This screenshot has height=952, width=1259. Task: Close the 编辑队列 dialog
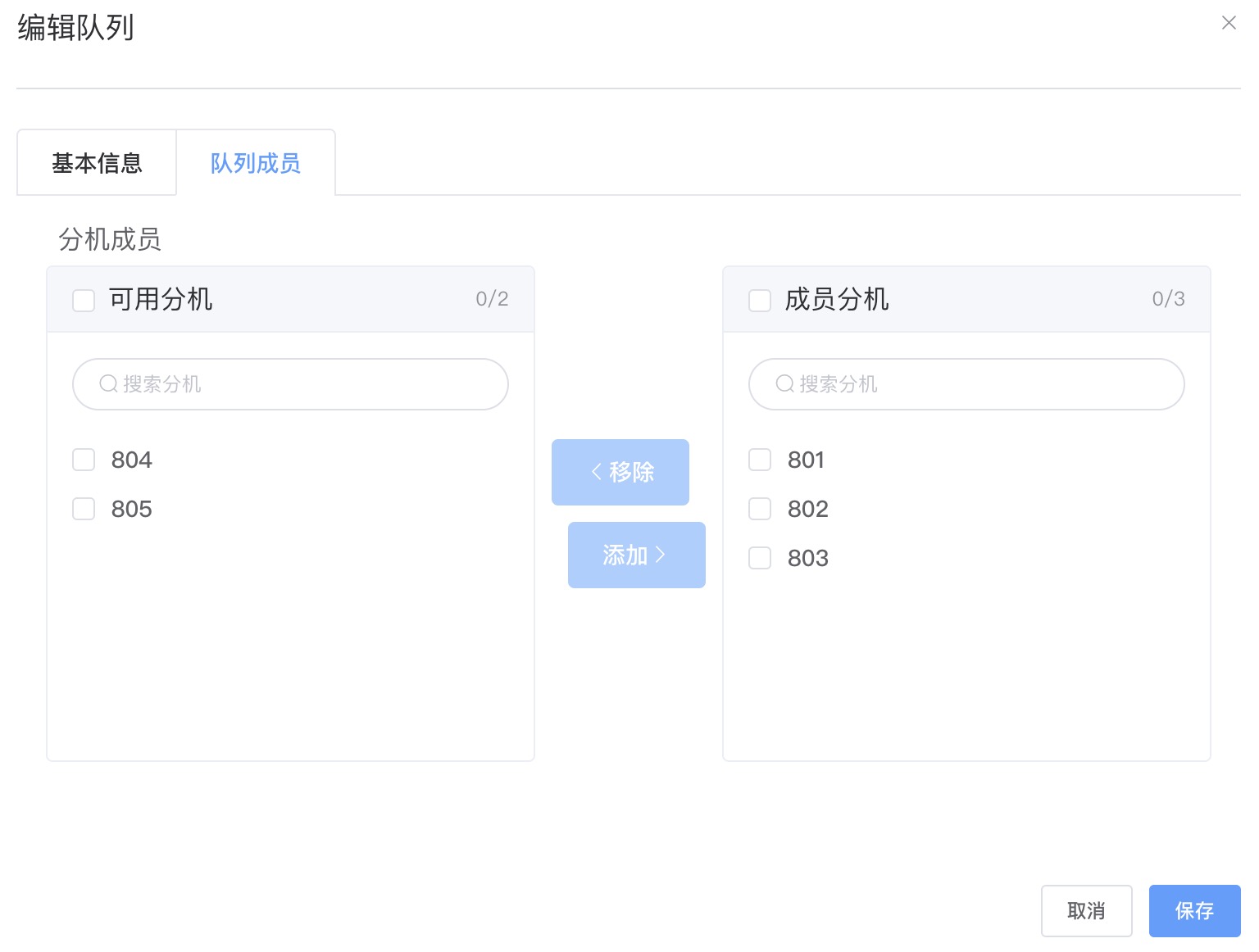pos(1229,23)
